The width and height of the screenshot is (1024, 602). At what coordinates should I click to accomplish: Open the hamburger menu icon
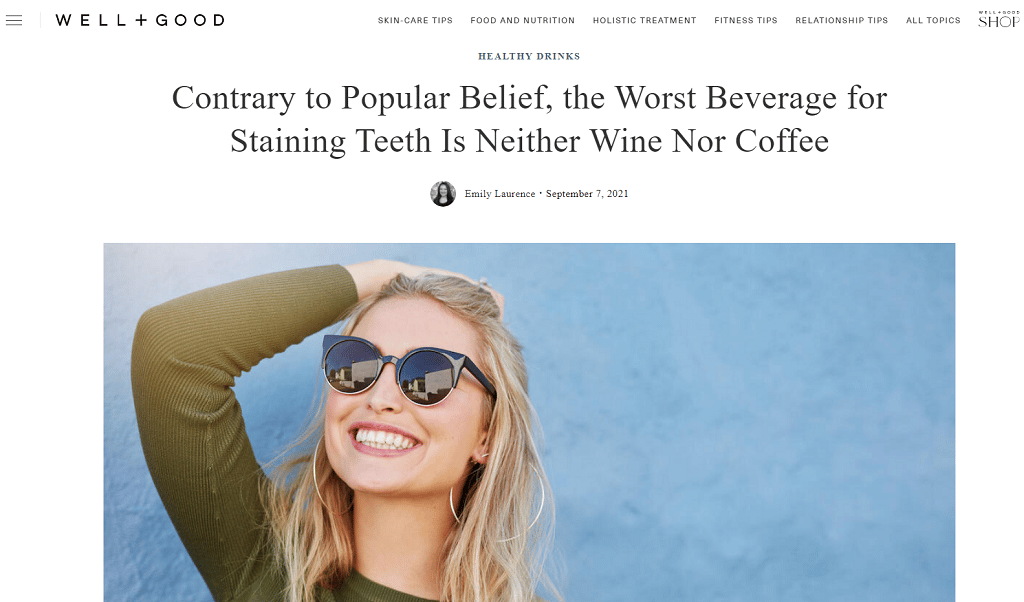click(x=14, y=20)
